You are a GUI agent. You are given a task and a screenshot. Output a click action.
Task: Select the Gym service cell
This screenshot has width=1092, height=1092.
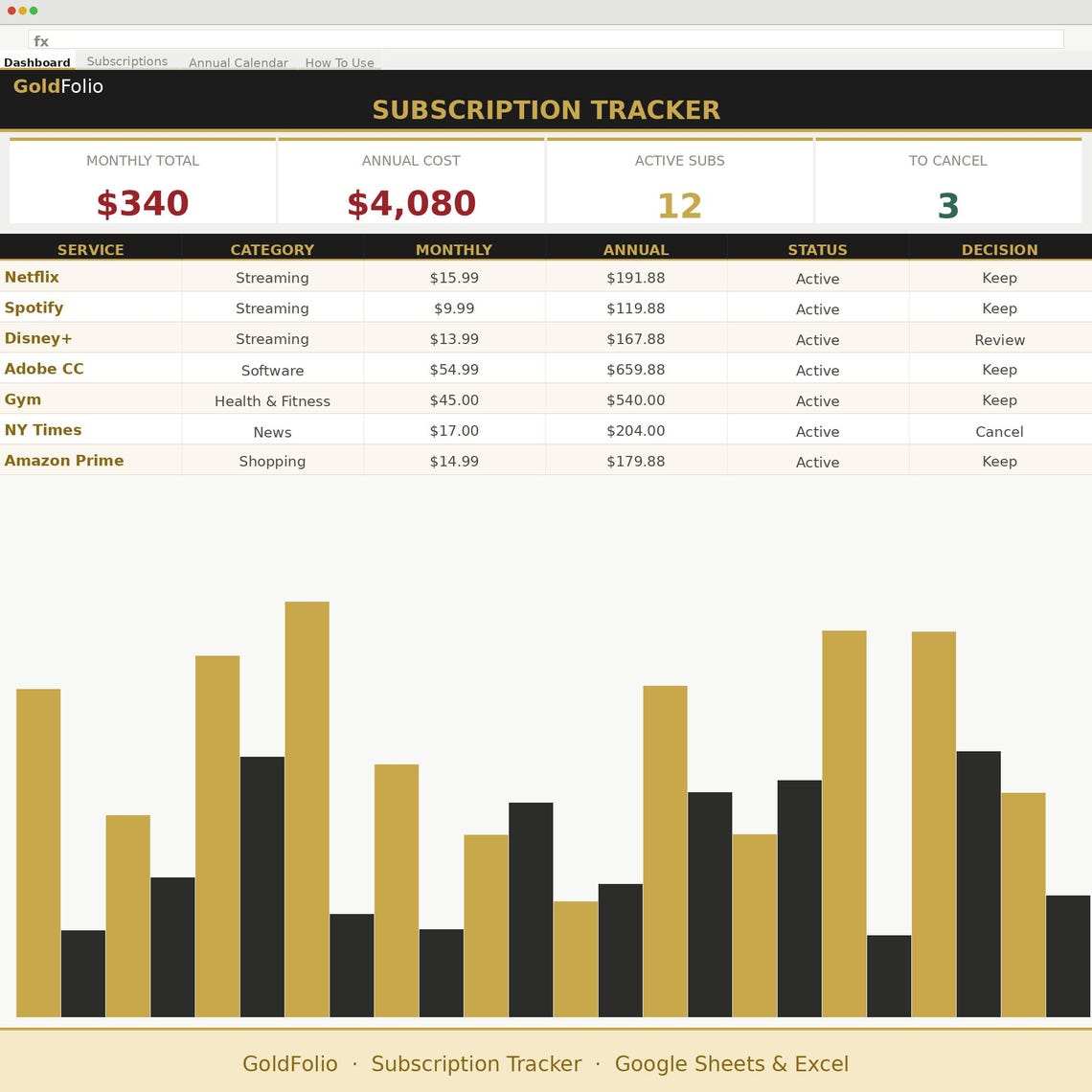tap(91, 399)
